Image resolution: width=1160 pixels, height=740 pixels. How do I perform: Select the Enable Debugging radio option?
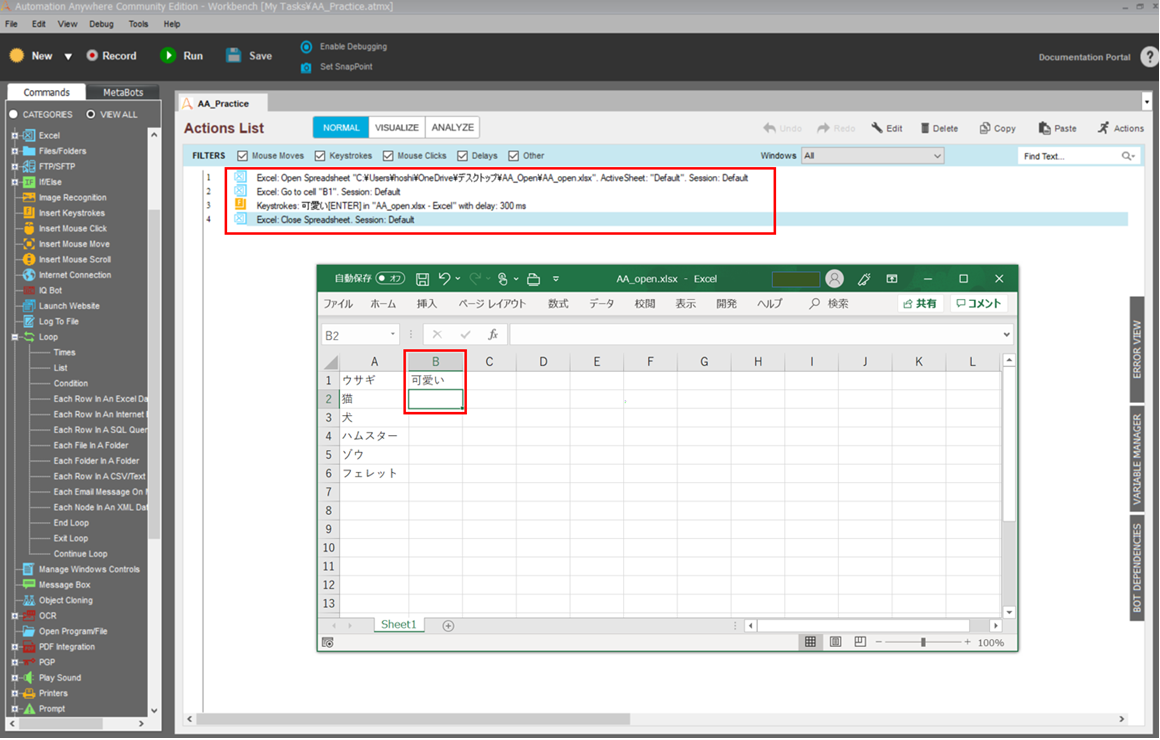306,47
